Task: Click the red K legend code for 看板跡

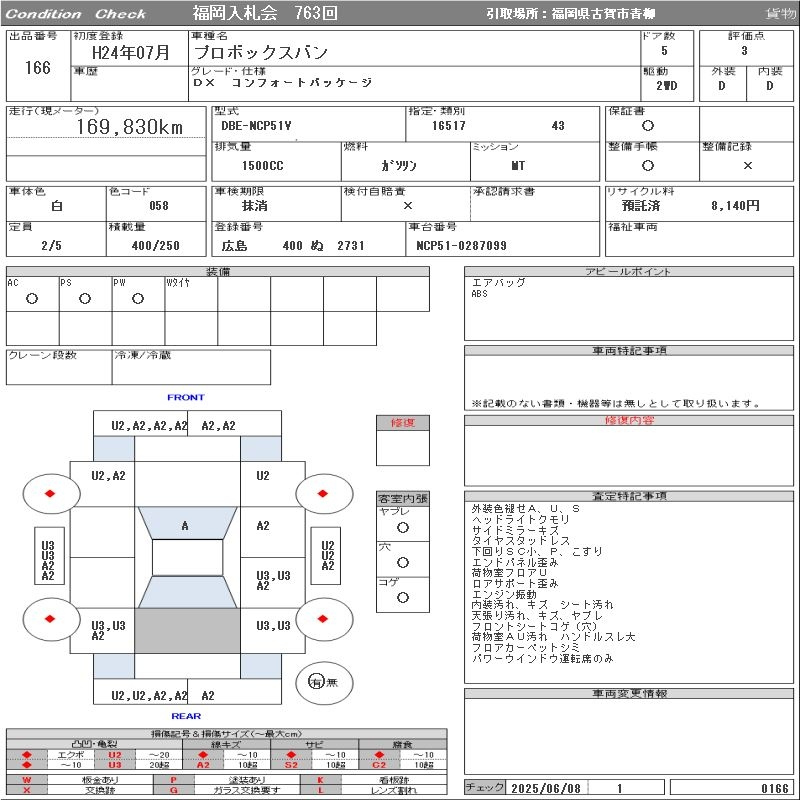Action: point(320,780)
